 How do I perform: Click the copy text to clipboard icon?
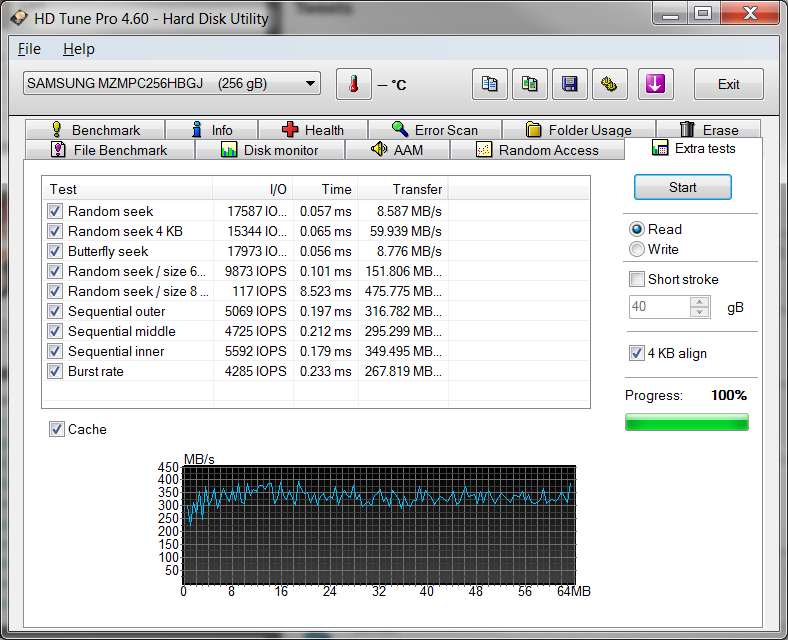pyautogui.click(x=489, y=84)
